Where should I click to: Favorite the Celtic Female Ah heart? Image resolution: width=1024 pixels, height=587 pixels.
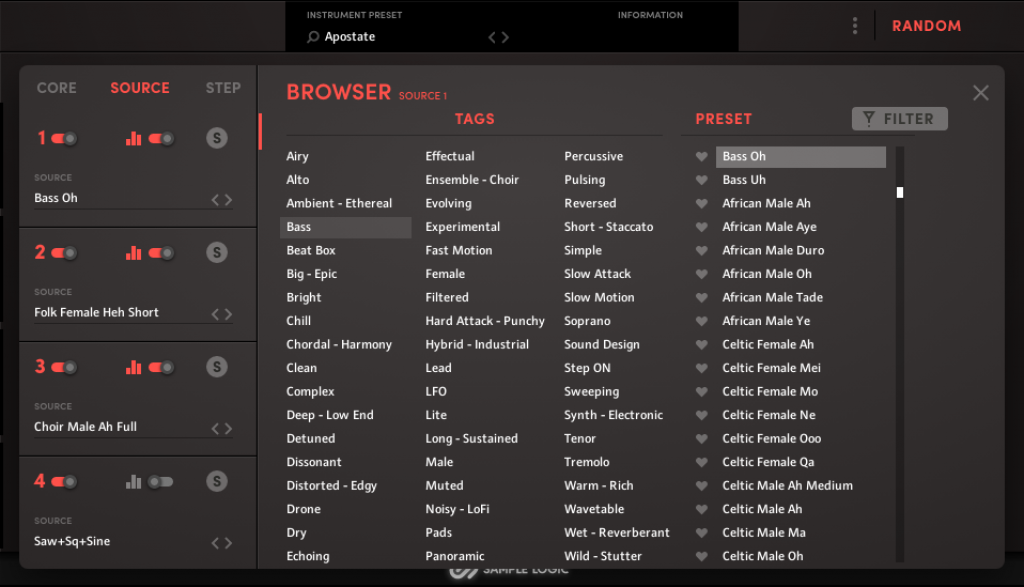pyautogui.click(x=701, y=344)
